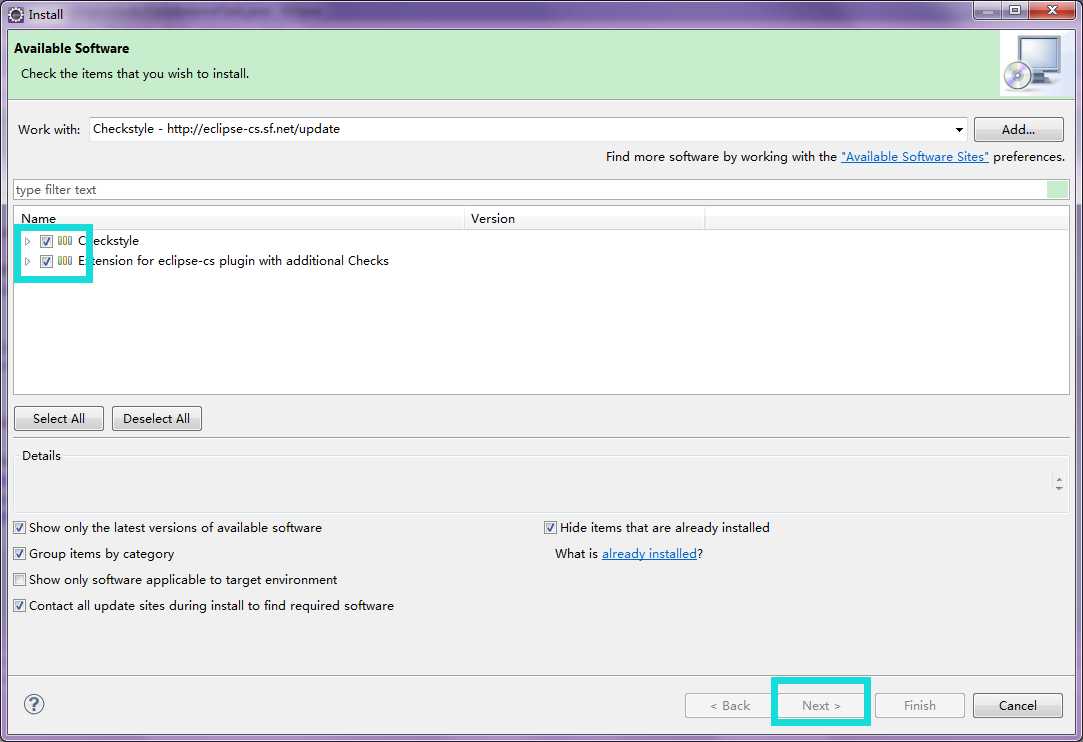Toggle Hide items that are already installed
The height and width of the screenshot is (742, 1083).
(550, 528)
